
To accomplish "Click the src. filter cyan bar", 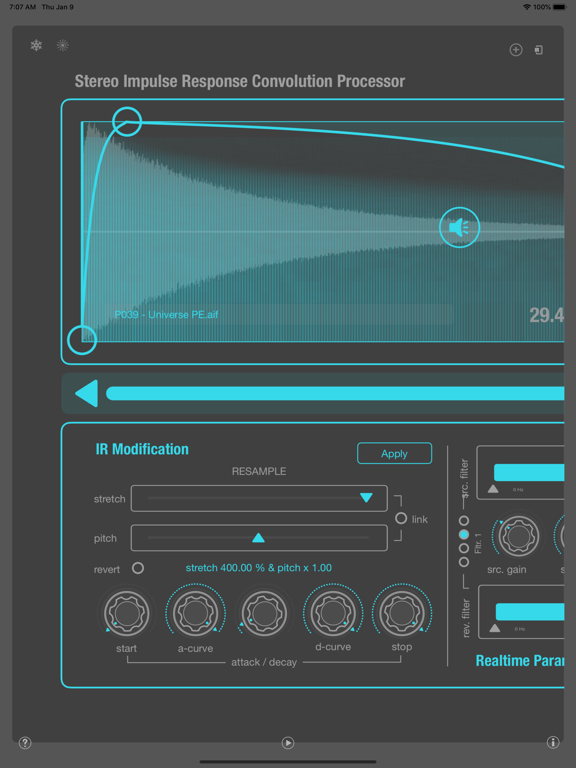I will (528, 472).
